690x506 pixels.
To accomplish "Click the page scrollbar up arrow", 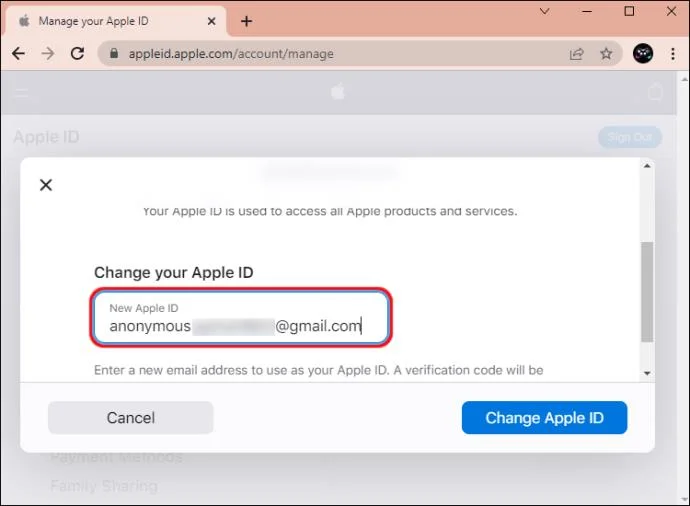I will [x=684, y=80].
